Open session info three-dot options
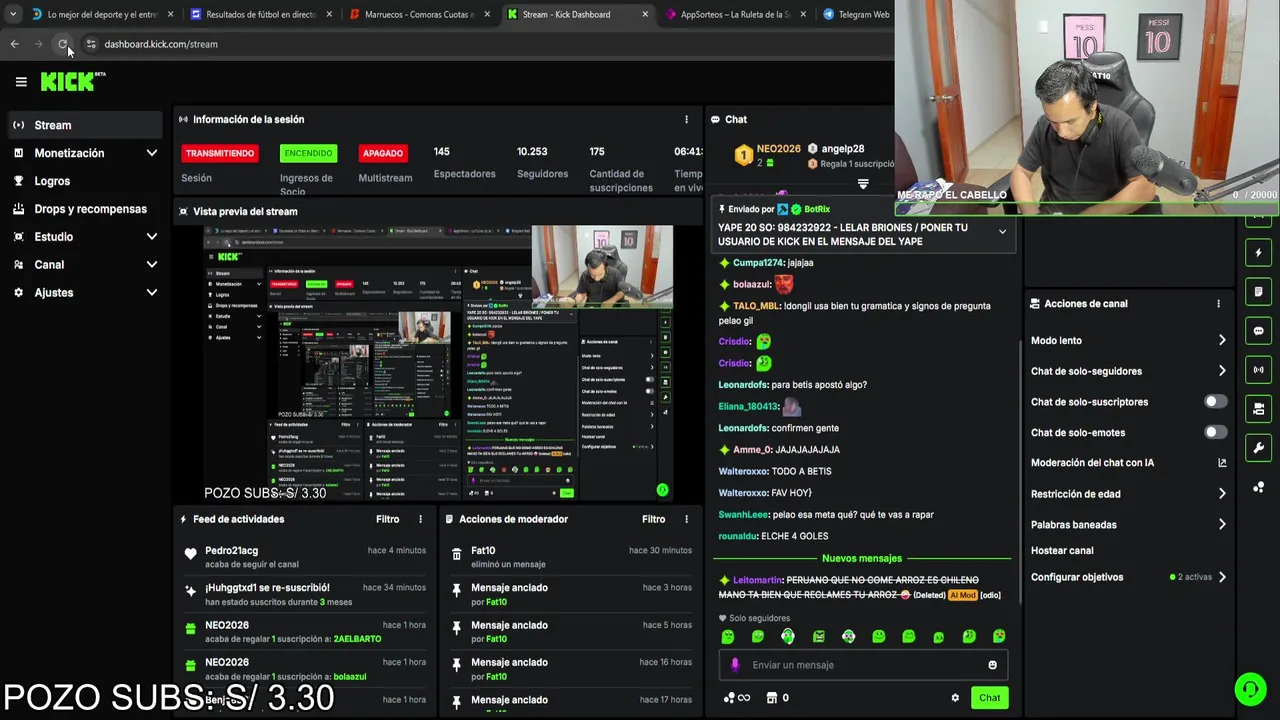This screenshot has height=720, width=1280. click(x=686, y=119)
